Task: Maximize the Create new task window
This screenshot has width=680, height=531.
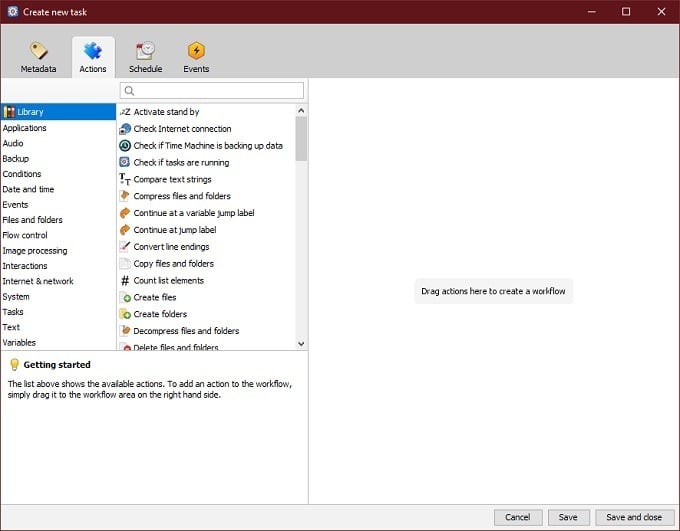Action: (626, 12)
